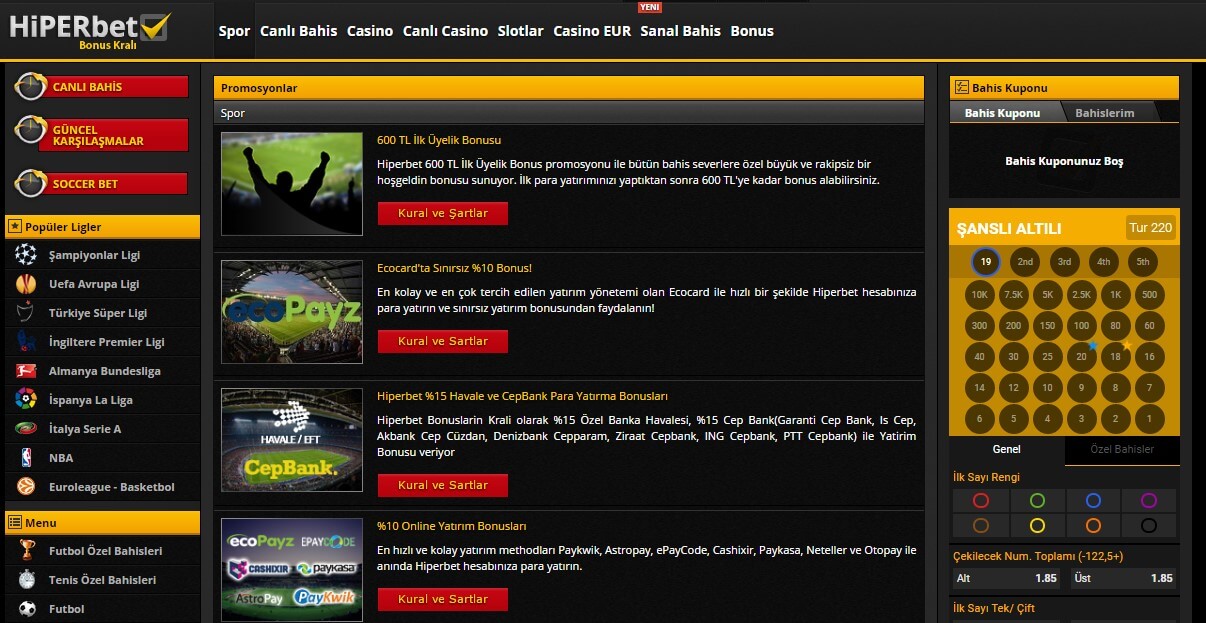Open Sanal Bahis in the navigation bar

(x=681, y=31)
